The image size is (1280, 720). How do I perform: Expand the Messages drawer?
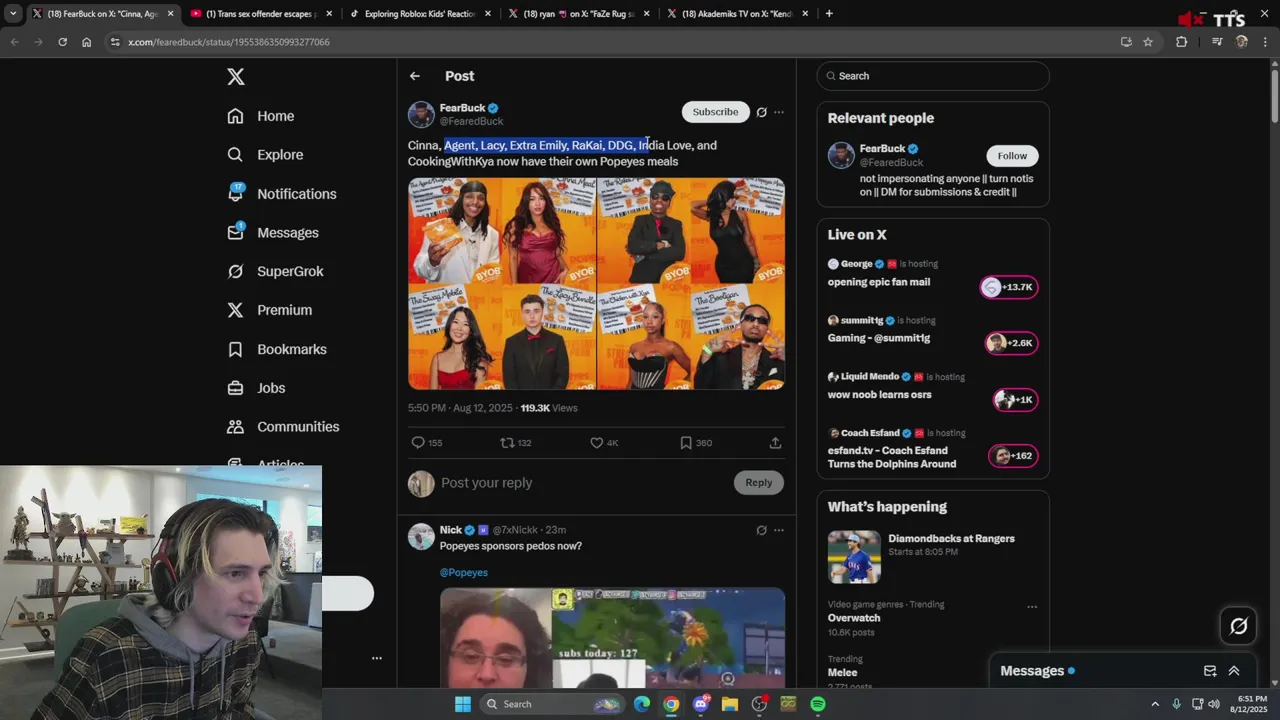tap(1234, 671)
